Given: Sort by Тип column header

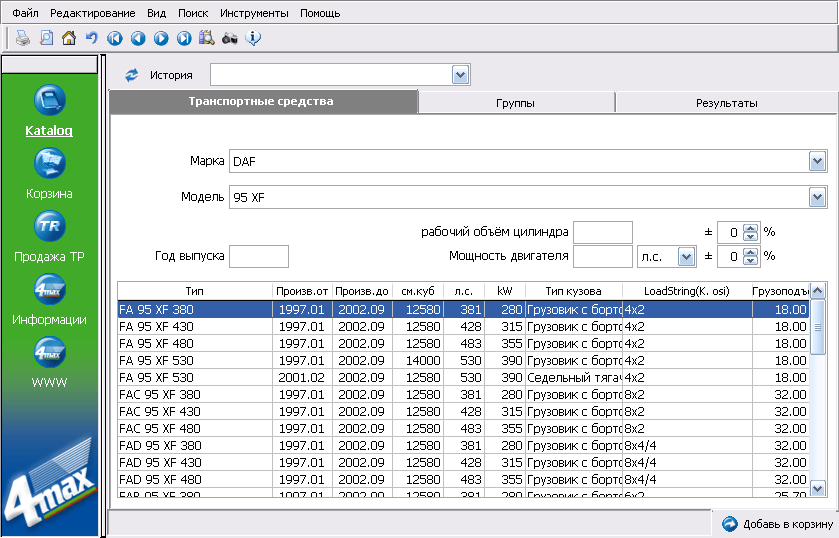Looking at the screenshot, I should point(195,291).
